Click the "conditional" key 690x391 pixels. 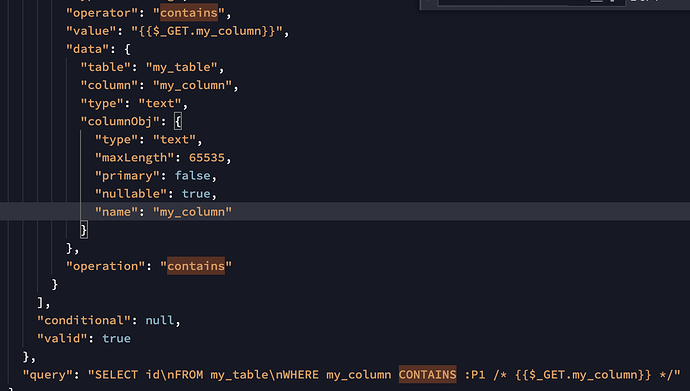point(84,320)
